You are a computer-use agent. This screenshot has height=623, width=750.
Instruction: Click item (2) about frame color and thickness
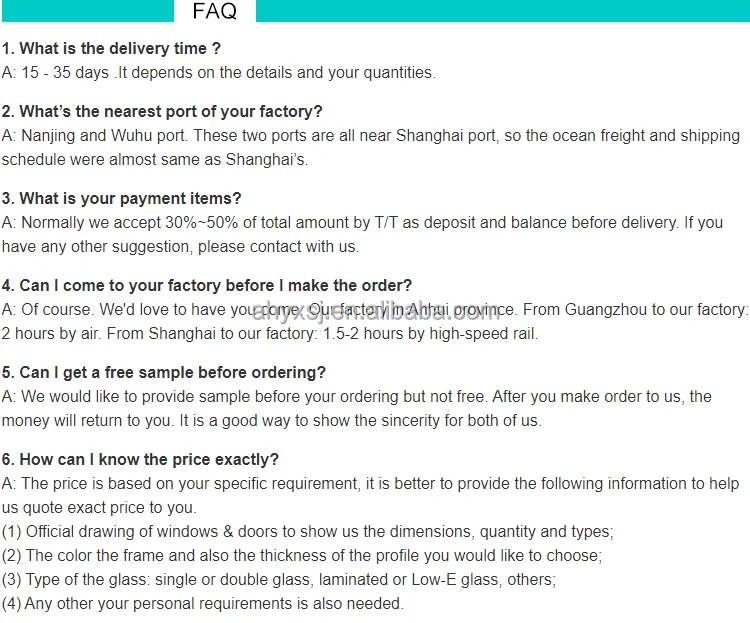click(301, 555)
